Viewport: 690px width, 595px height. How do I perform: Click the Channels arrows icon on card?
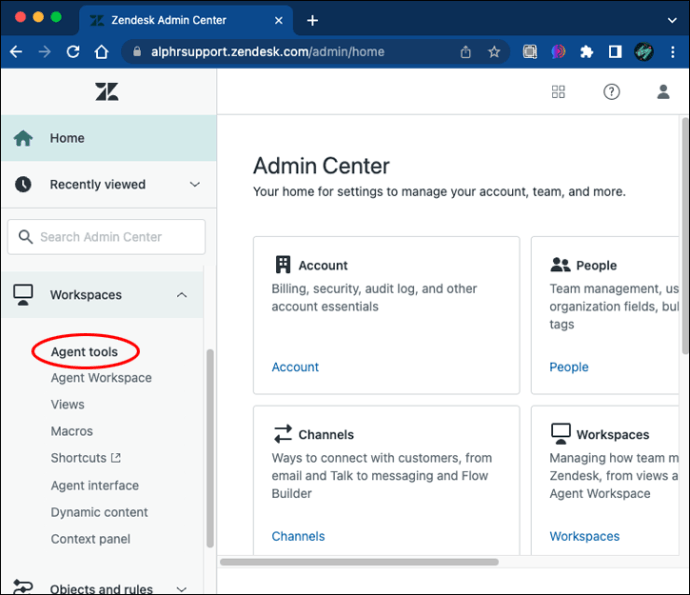[283, 434]
